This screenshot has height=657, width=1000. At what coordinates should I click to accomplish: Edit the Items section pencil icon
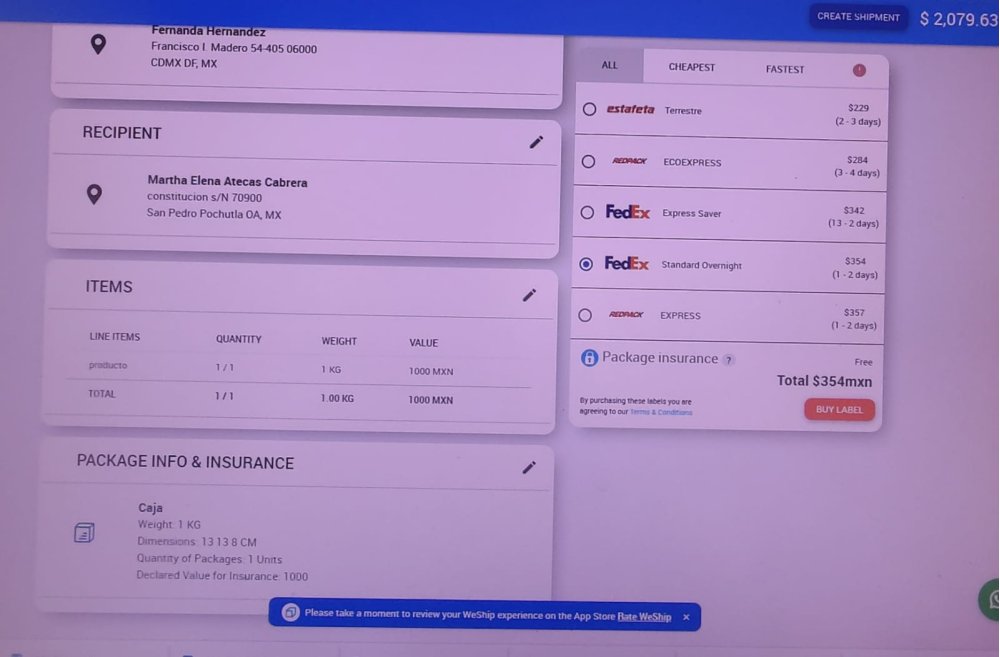coord(529,295)
